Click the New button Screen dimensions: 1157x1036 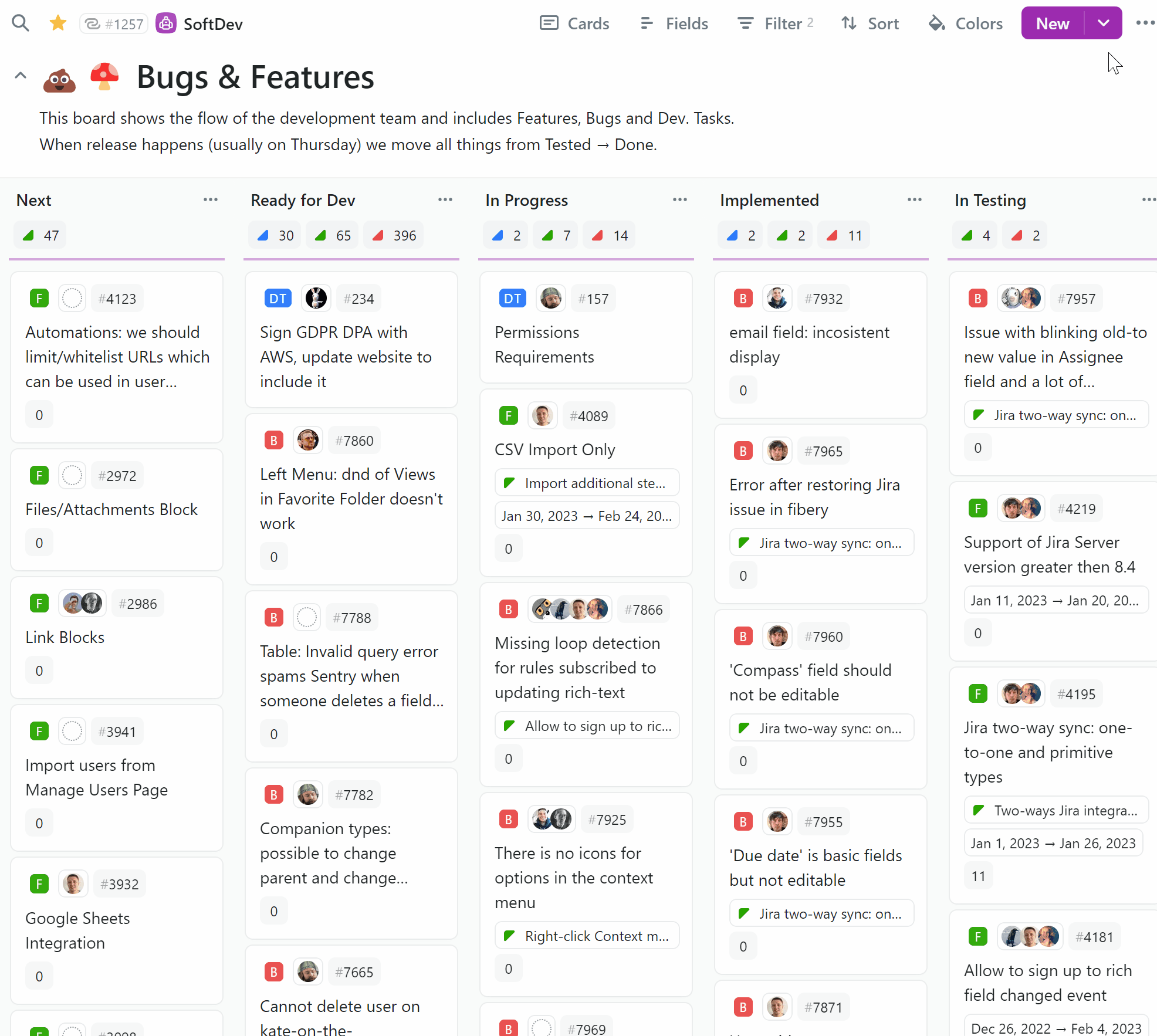[x=1053, y=23]
